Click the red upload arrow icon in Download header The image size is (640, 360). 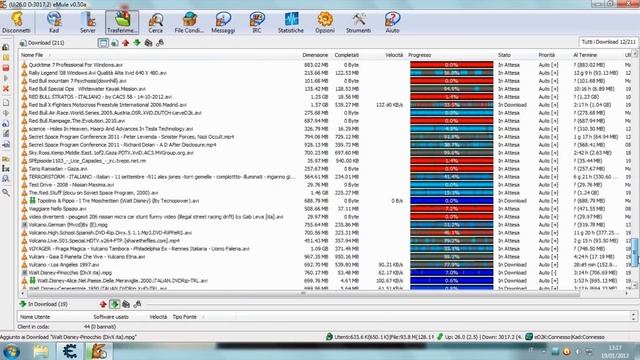(x=126, y=42)
